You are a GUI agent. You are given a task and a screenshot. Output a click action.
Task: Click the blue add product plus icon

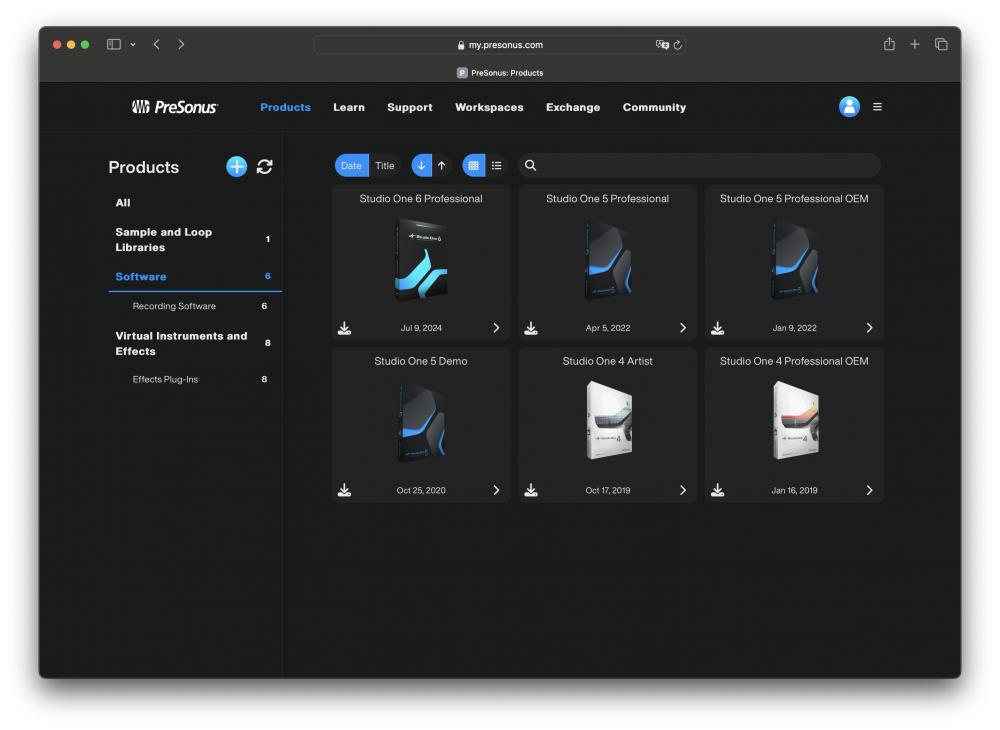tap(236, 167)
